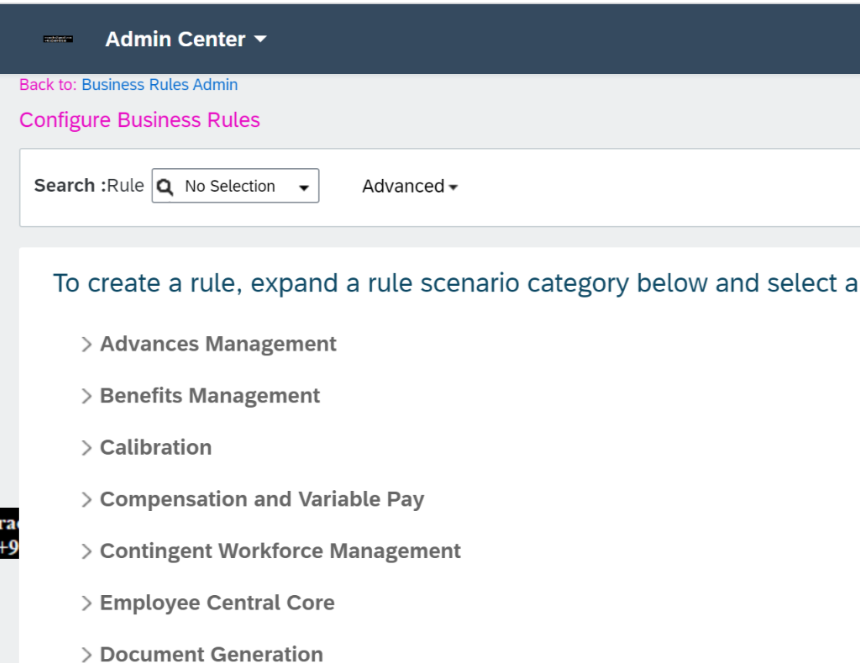
Task: Select Employee Central Core category label
Action: (217, 603)
